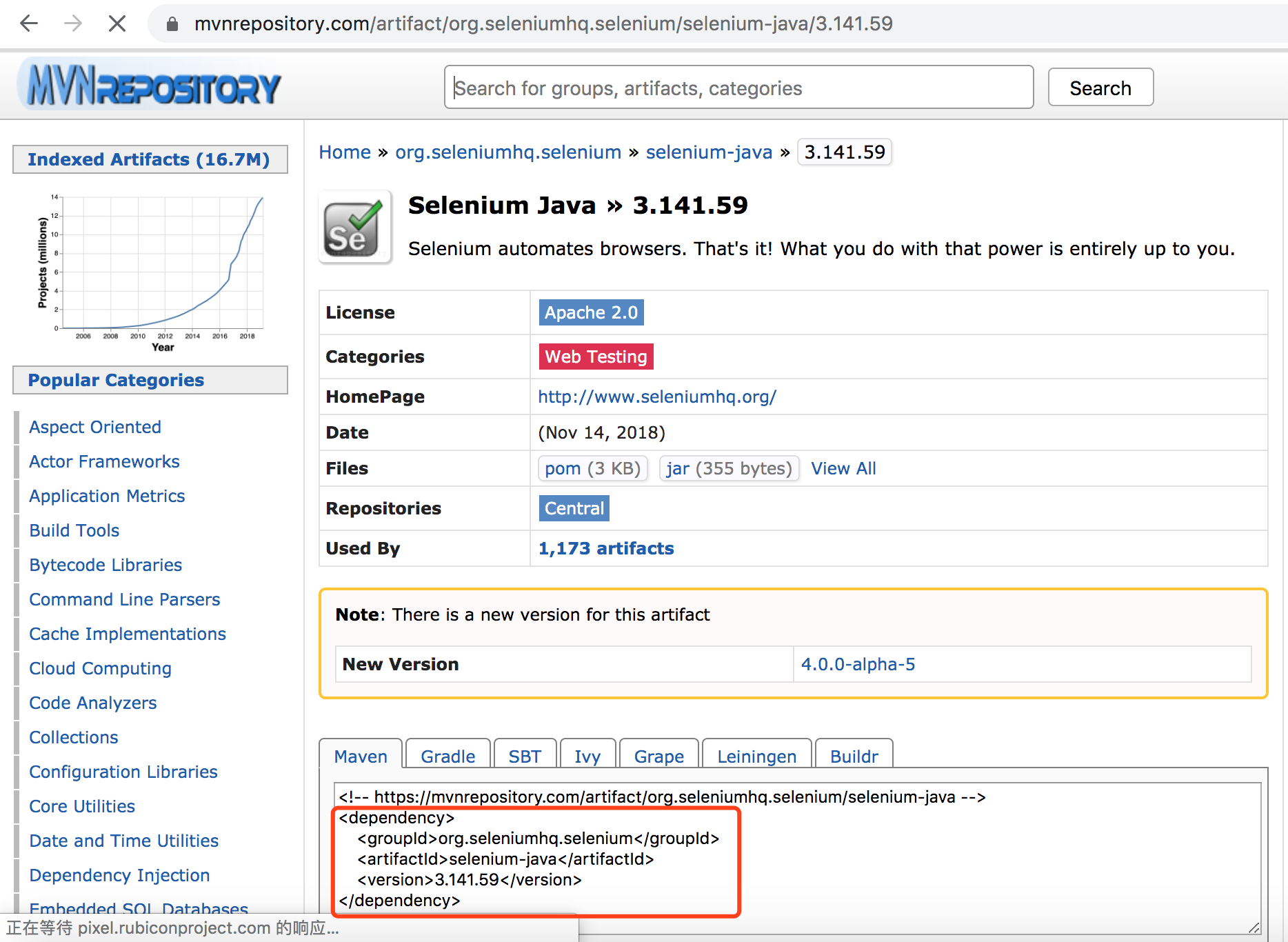Image resolution: width=1288 pixels, height=942 pixels.
Task: Switch to the Ivy tab
Action: [587, 756]
